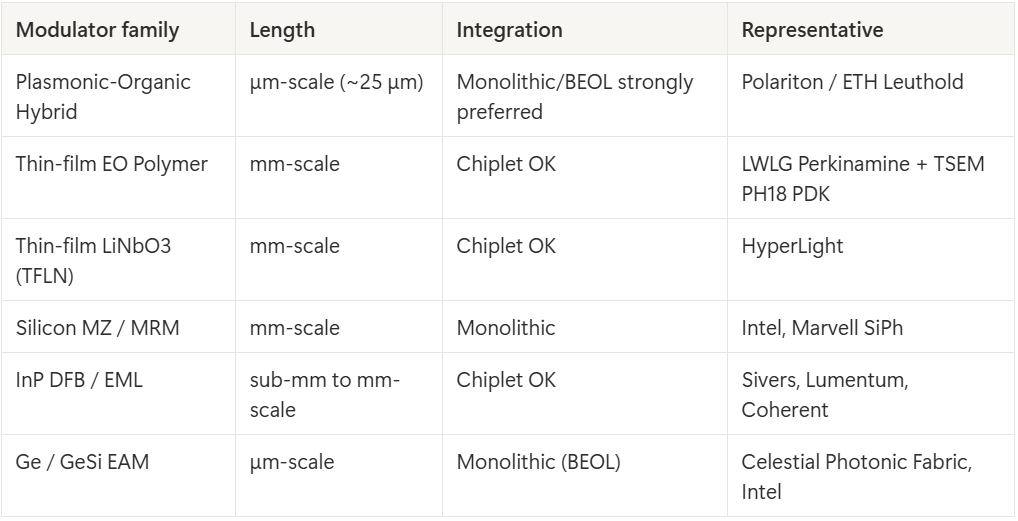Select the Silicon MZ / MRM cell
The image size is (1018, 521).
pyautogui.click(x=118, y=327)
